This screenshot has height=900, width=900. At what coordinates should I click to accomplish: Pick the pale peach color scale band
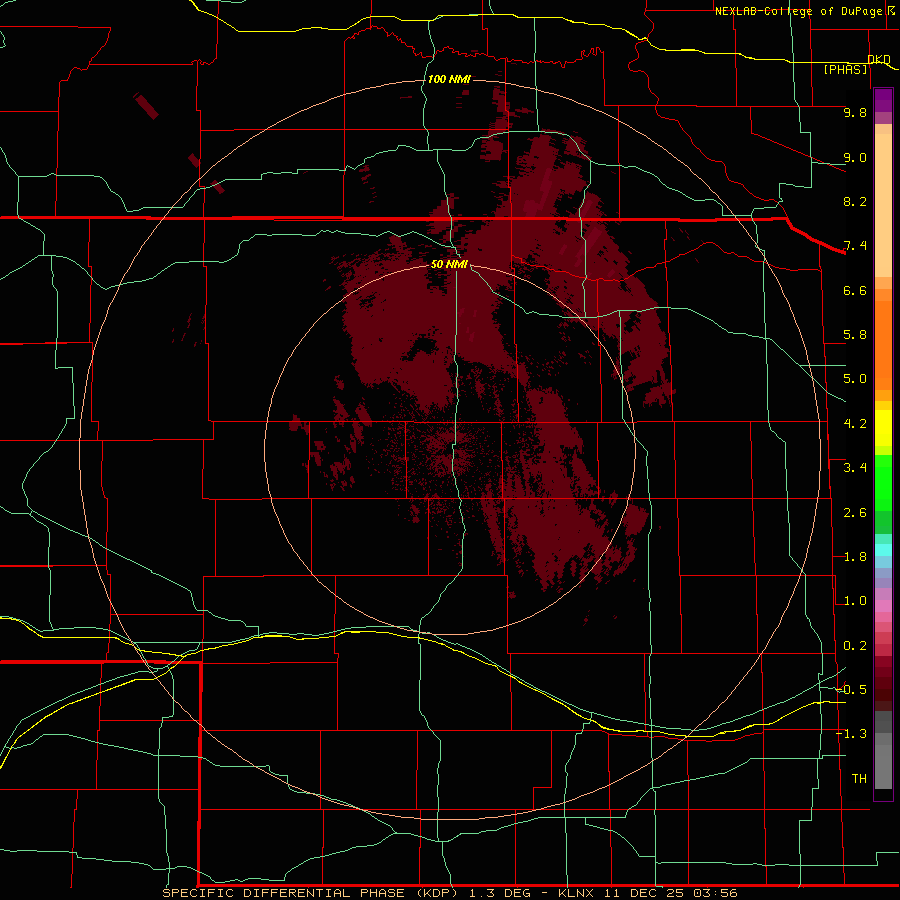click(883, 205)
